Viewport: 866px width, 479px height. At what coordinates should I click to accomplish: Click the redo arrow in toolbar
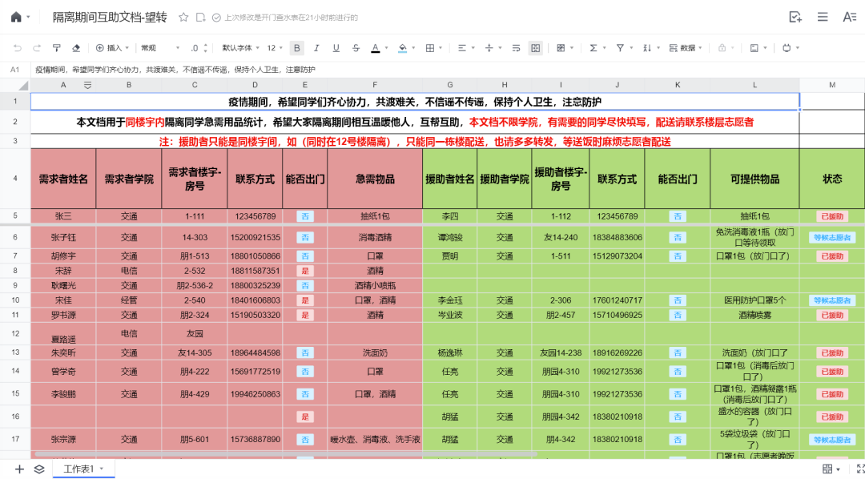click(36, 47)
